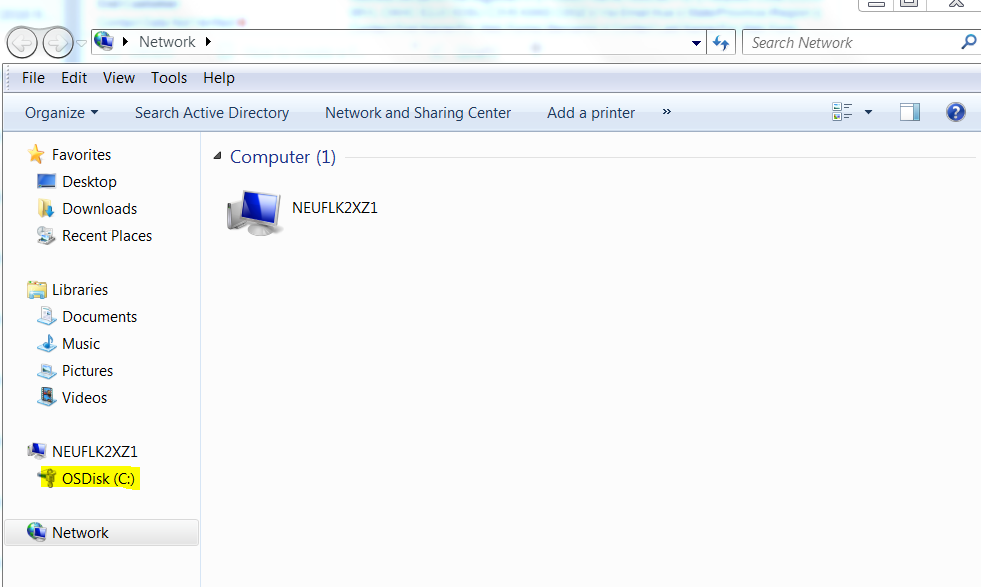This screenshot has width=981, height=587.
Task: Click the search magnifier icon
Action: 968,42
